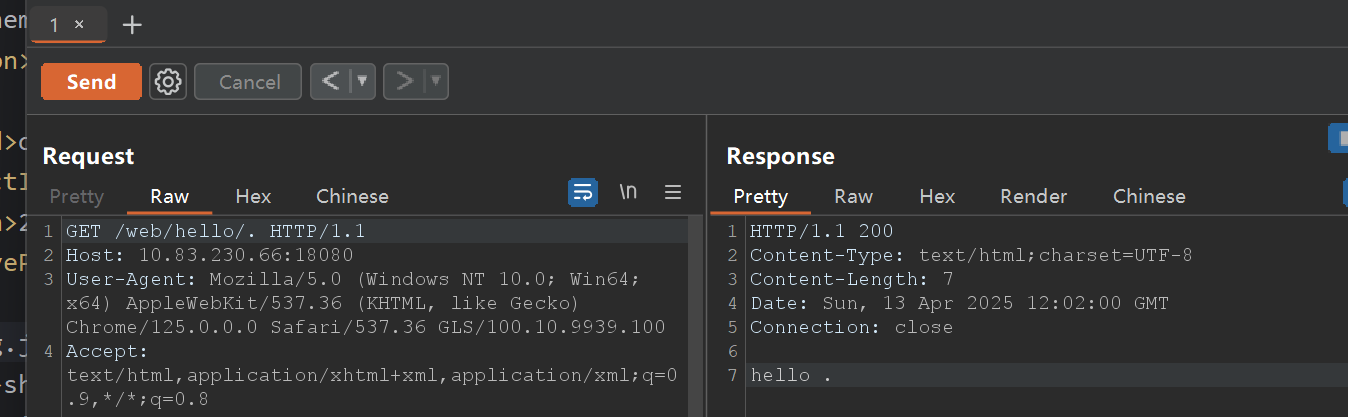The width and height of the screenshot is (1348, 417).
Task: Cancel the pending request
Action: (248, 82)
